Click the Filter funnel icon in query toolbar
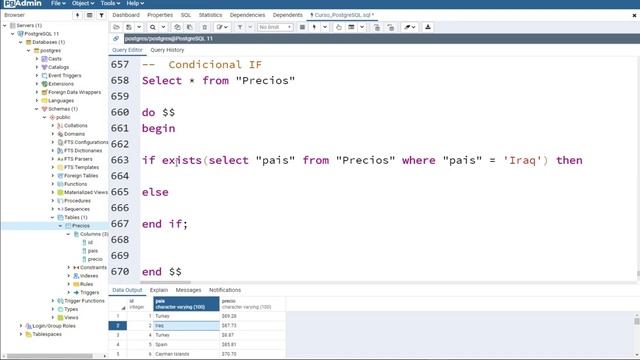 pos(240,27)
